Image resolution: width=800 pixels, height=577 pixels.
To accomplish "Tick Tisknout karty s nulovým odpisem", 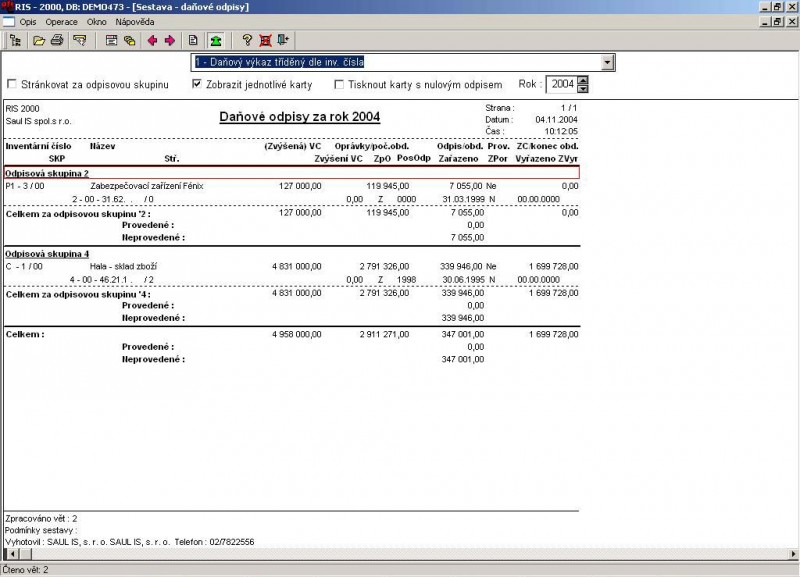I will pos(339,85).
